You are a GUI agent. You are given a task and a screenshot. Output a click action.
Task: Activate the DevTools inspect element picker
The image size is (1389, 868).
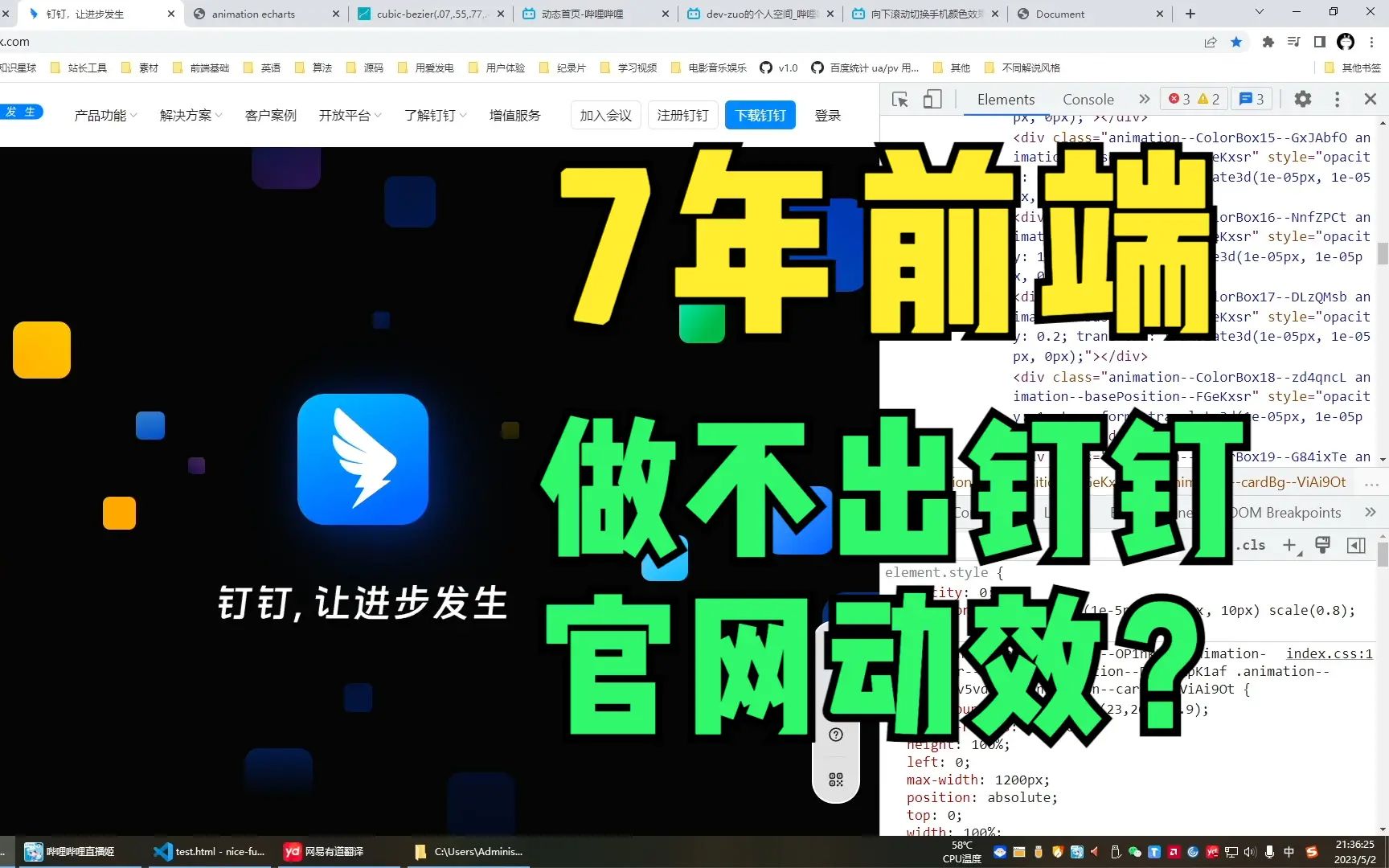click(900, 99)
